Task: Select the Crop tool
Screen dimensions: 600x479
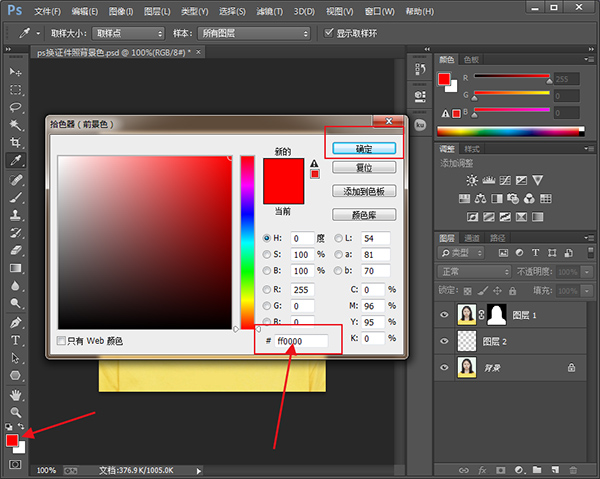Action: [x=15, y=142]
